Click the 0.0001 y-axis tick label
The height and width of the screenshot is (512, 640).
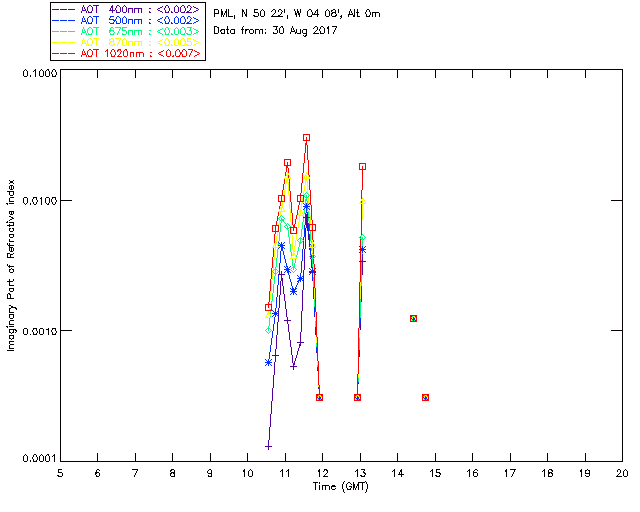[39, 459]
